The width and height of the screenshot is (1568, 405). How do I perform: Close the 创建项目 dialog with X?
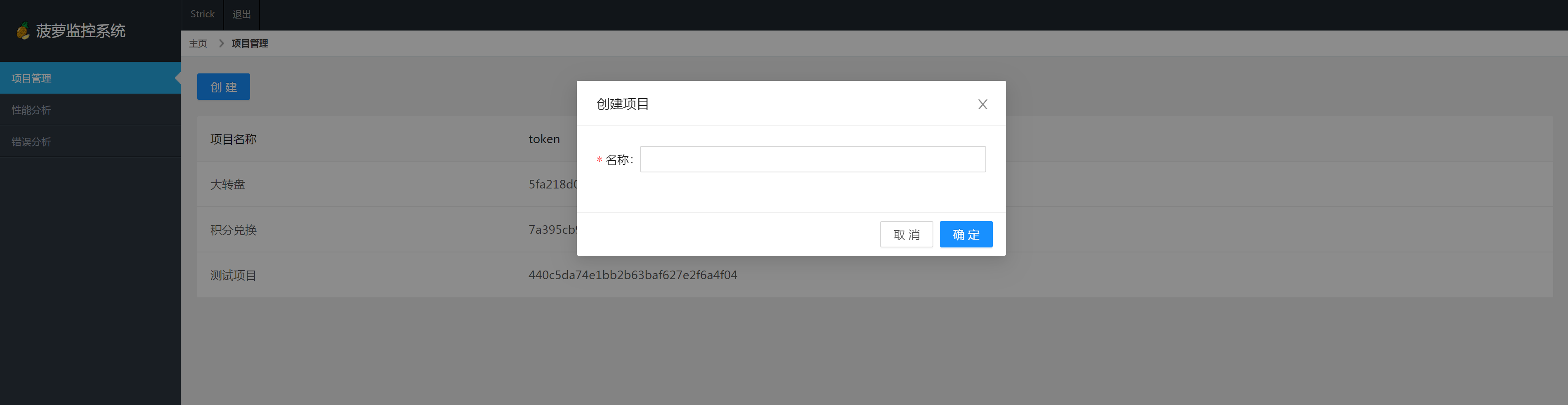tap(982, 105)
